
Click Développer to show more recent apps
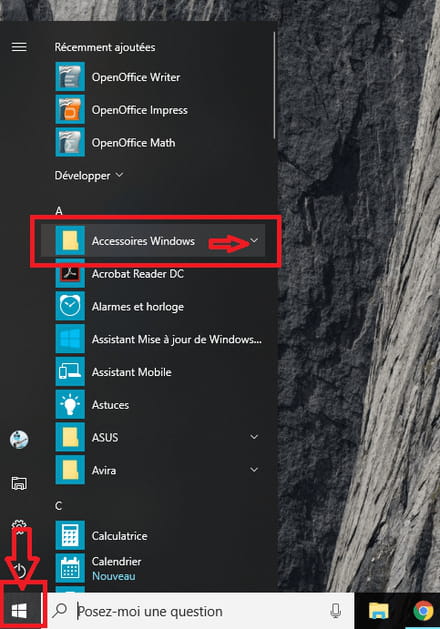[x=89, y=175]
